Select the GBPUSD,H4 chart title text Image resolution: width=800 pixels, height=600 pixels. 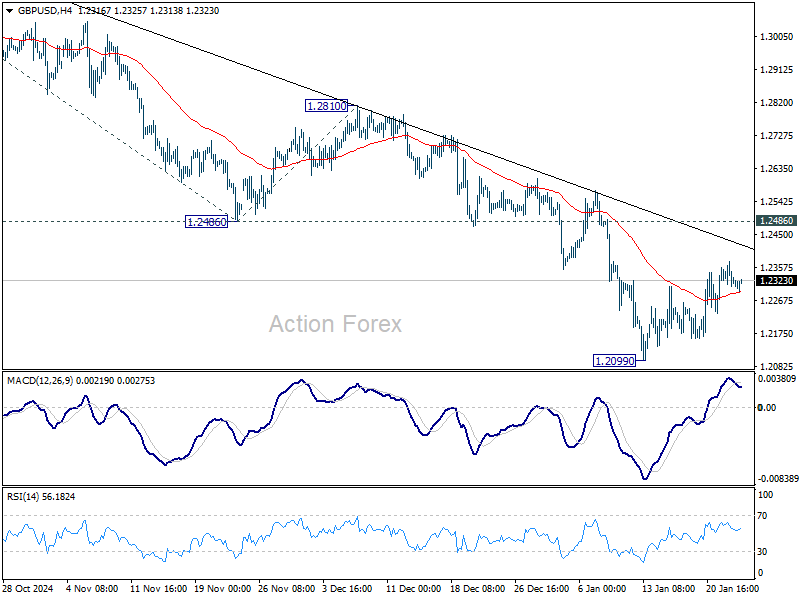click(44, 11)
